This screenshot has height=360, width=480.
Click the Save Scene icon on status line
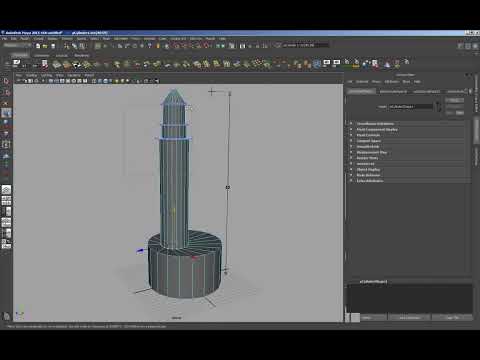click(53, 46)
